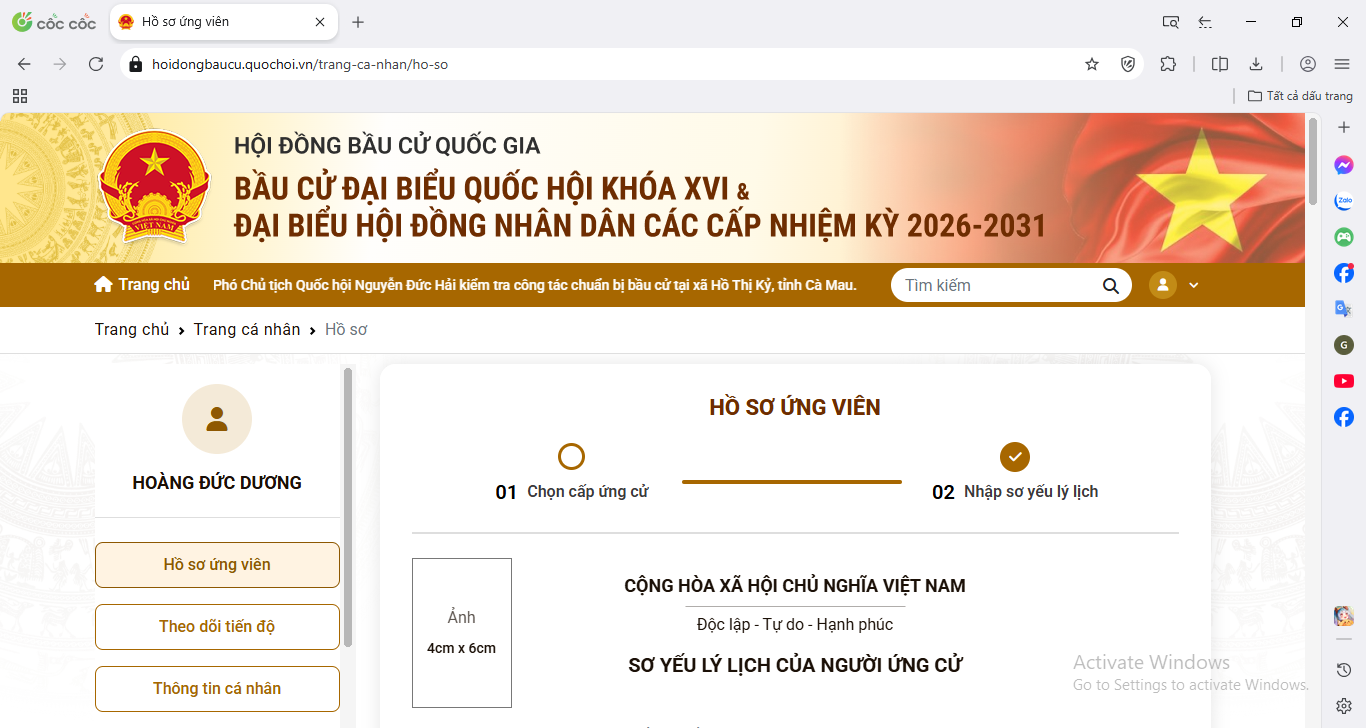Go to Trang chủ in the navigation bar

(142, 285)
